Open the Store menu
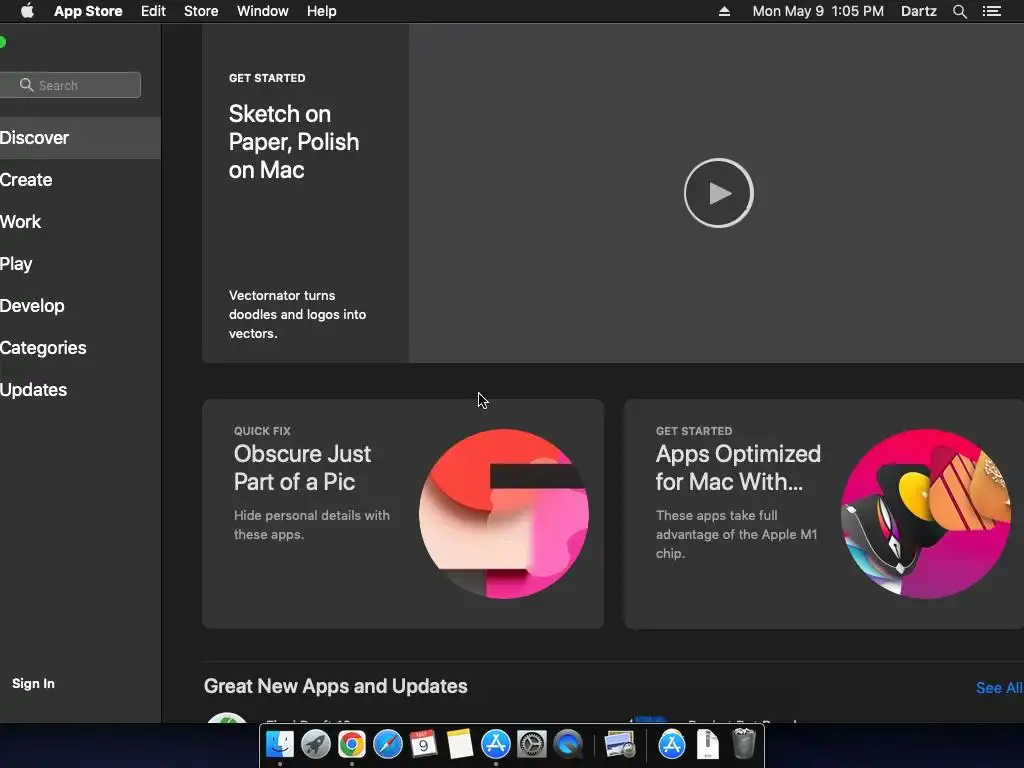The height and width of the screenshot is (768, 1024). coord(201,11)
